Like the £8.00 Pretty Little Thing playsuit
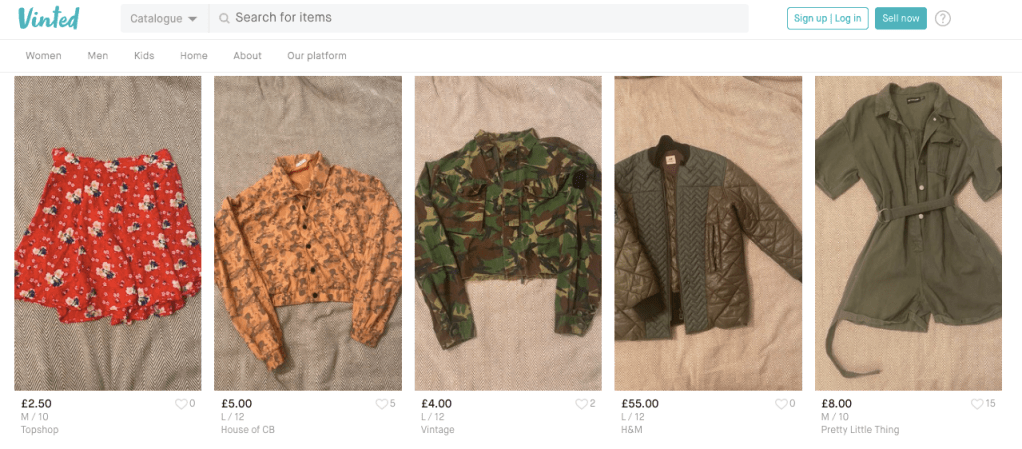 (x=977, y=404)
